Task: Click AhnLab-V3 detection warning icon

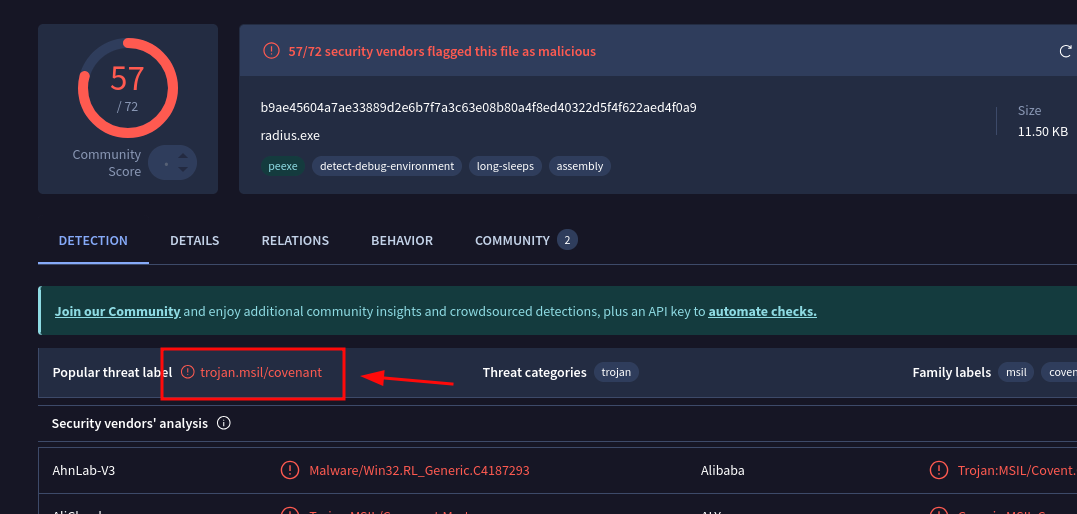Action: click(290, 470)
